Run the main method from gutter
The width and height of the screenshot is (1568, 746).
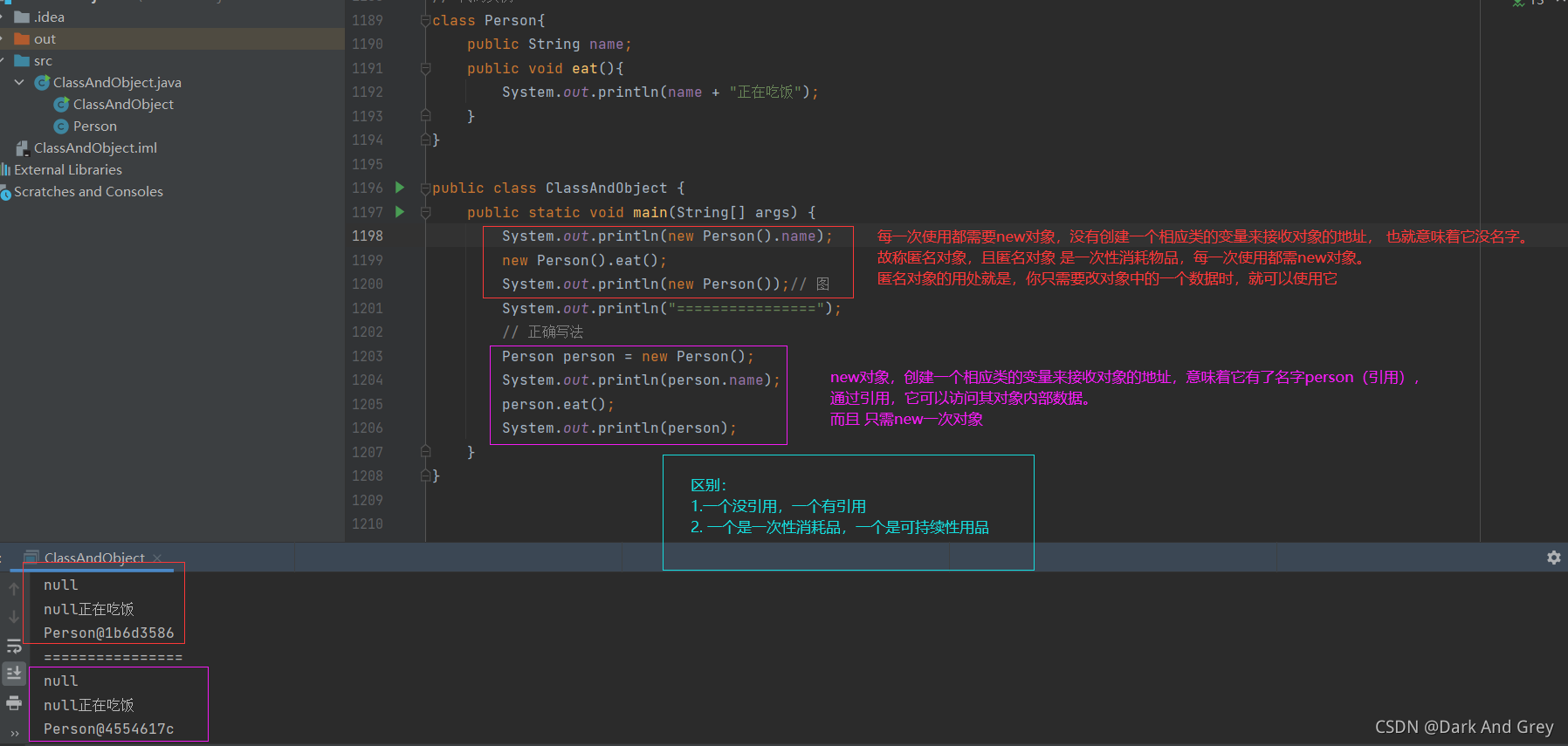(x=400, y=211)
